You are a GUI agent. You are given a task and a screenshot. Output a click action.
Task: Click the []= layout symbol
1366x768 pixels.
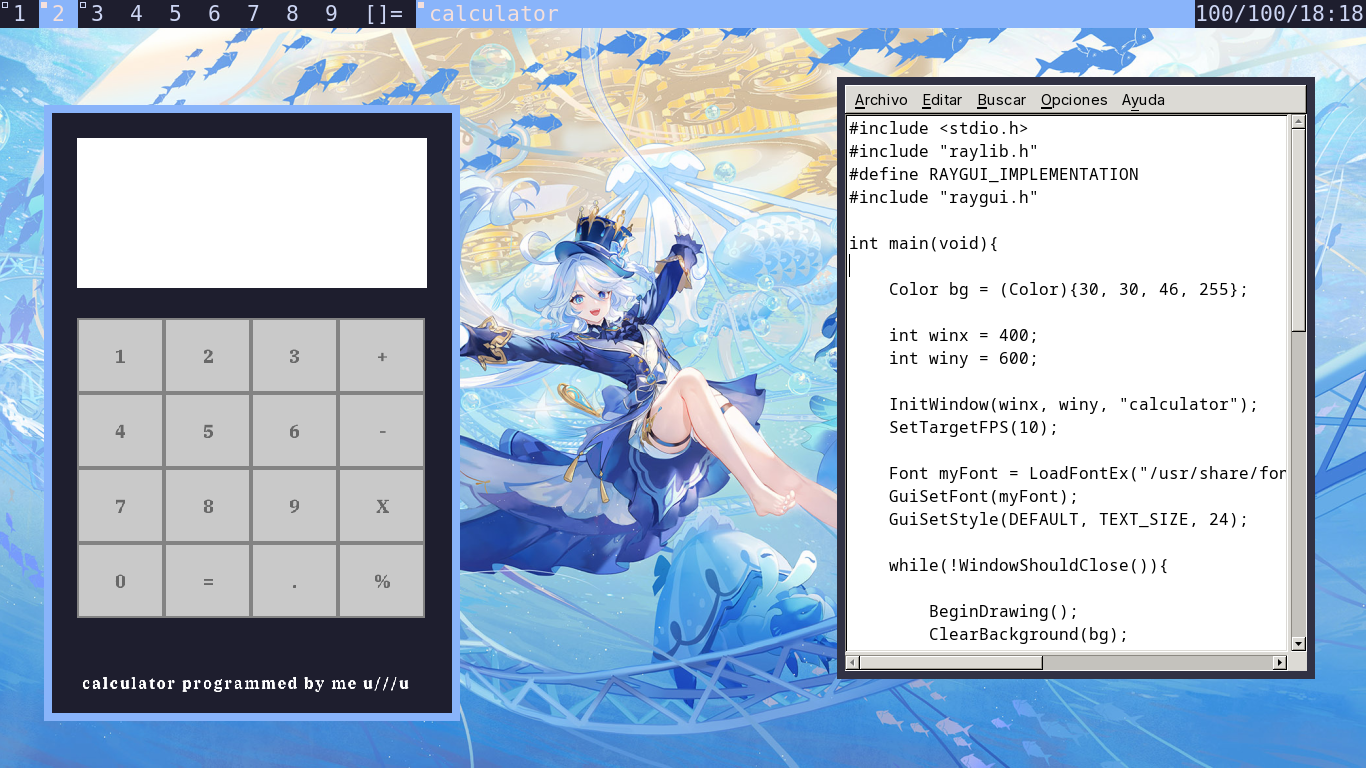tap(384, 14)
